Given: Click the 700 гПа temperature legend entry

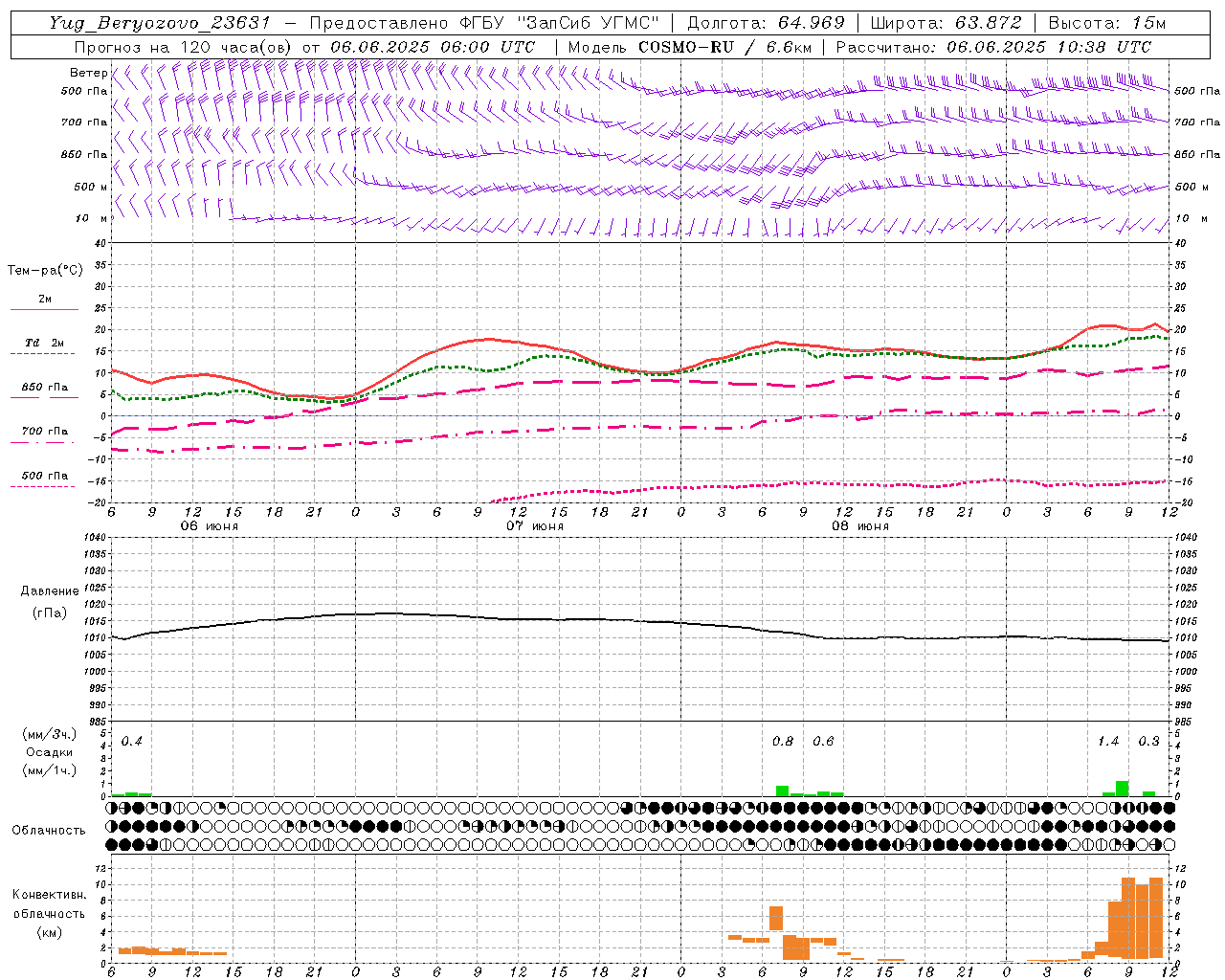Looking at the screenshot, I should coord(45,432).
